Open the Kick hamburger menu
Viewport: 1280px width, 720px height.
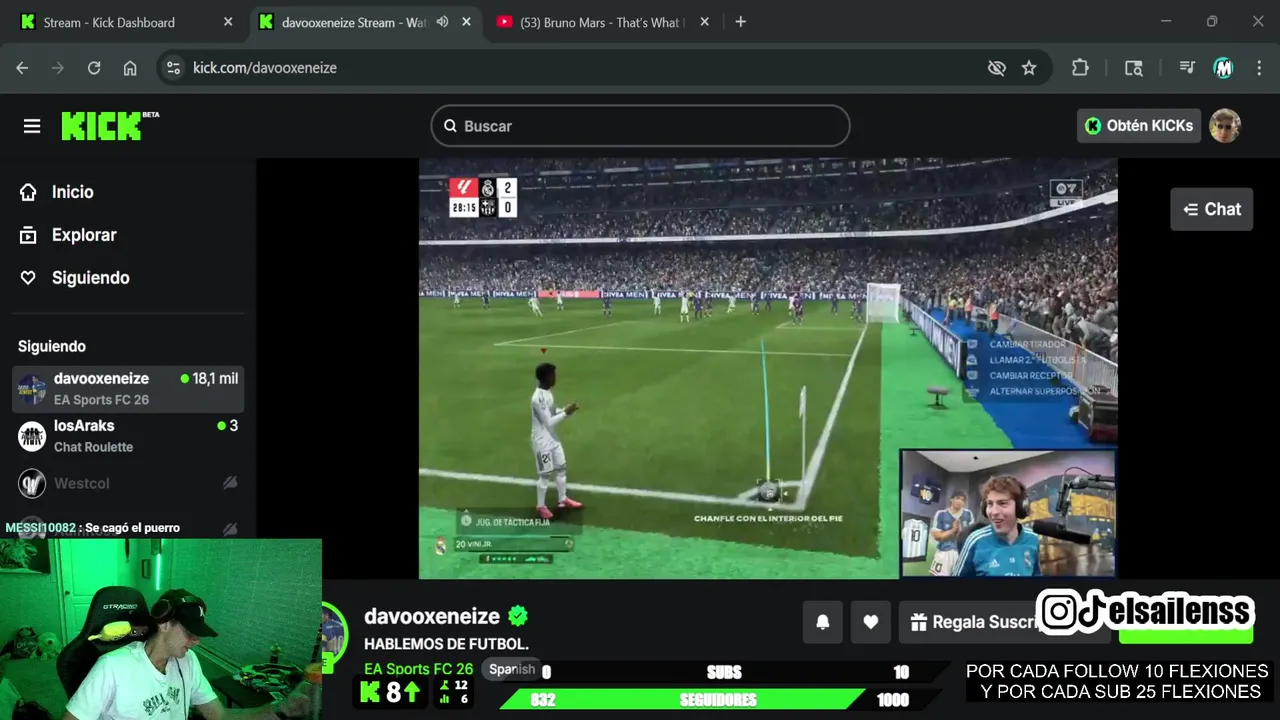tap(32, 126)
